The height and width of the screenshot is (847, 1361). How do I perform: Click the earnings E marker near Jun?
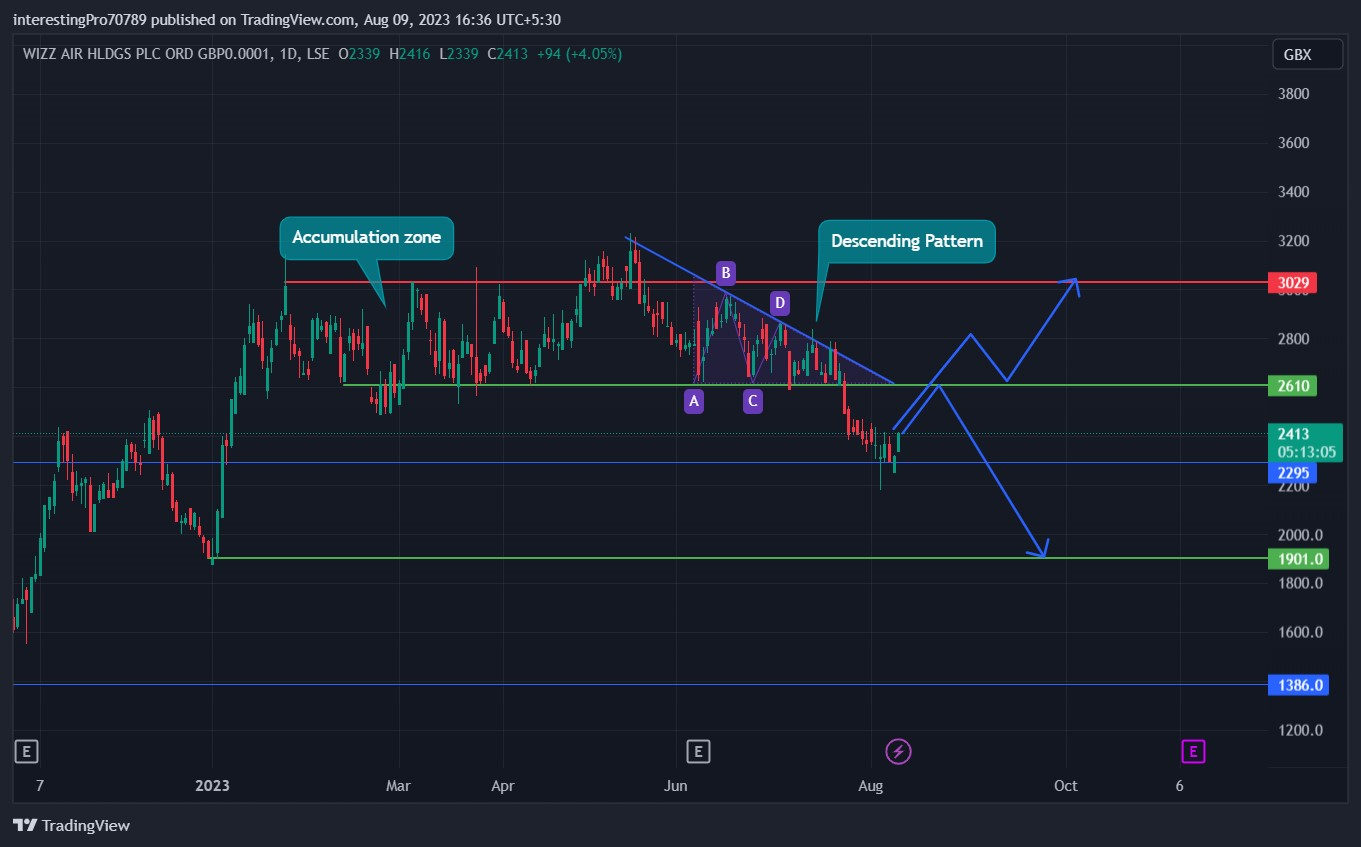pyautogui.click(x=698, y=751)
